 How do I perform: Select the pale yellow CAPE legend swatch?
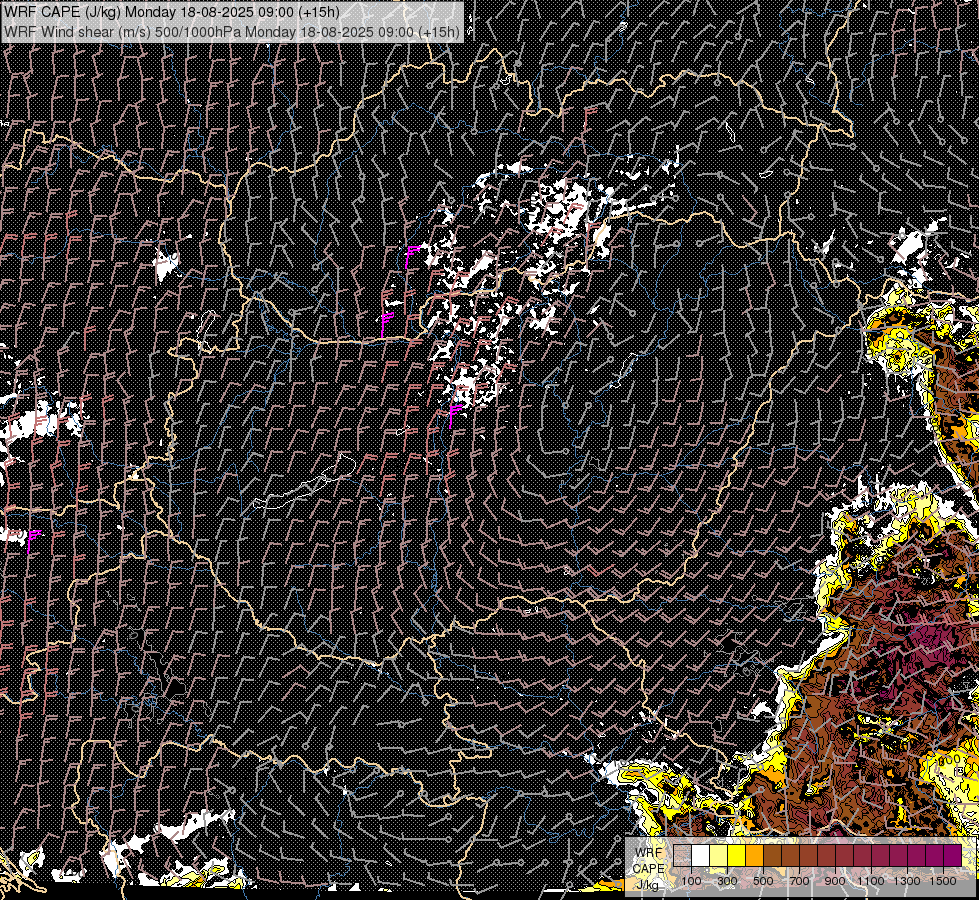tap(719, 855)
